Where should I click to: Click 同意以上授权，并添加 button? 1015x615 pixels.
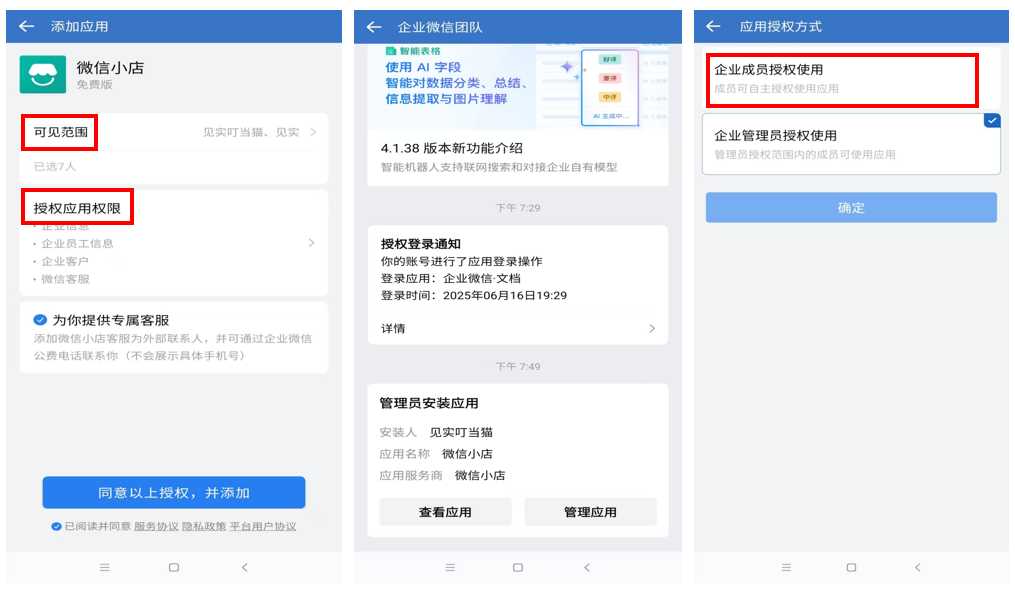(174, 493)
